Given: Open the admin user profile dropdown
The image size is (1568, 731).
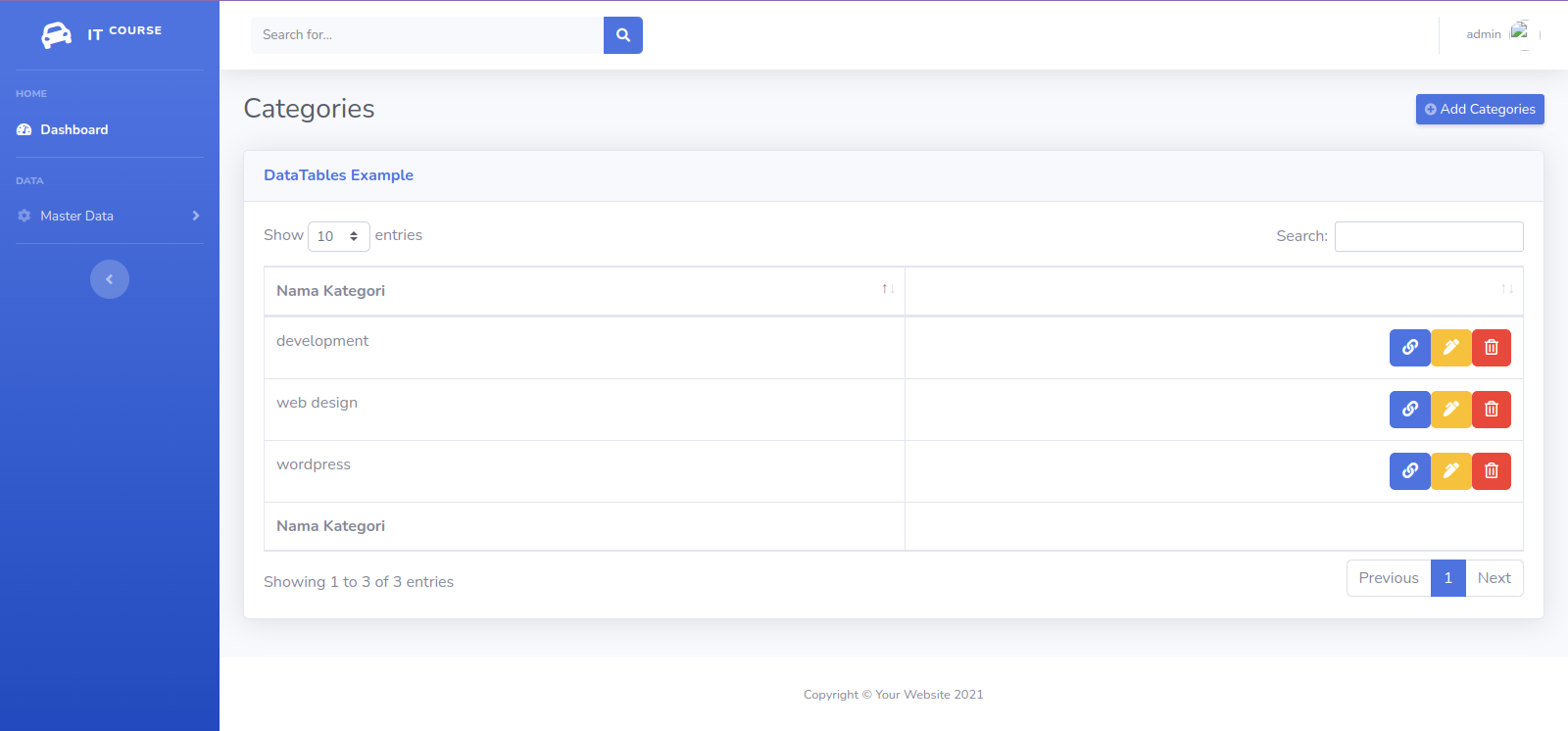Looking at the screenshot, I should (1500, 34).
